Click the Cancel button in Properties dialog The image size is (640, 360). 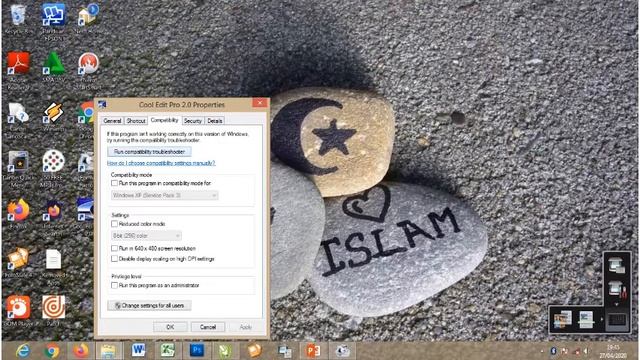point(208,327)
